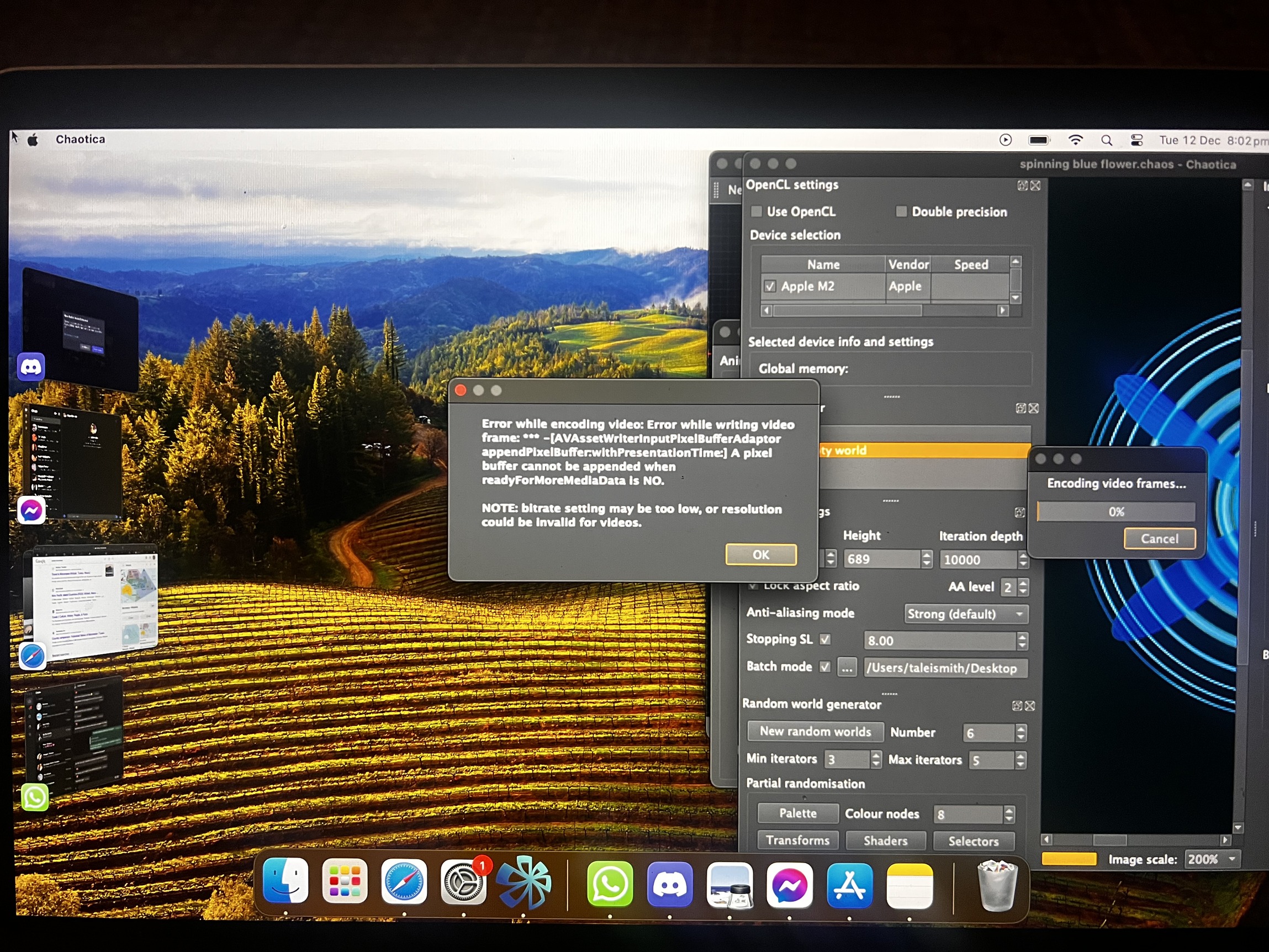Click the Transforms randomisation button
1269x952 pixels.
(x=797, y=840)
